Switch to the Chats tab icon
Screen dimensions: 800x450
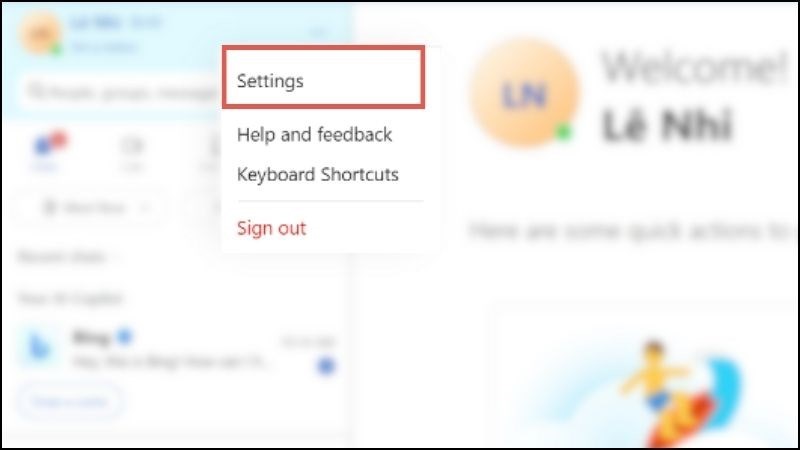[x=47, y=152]
